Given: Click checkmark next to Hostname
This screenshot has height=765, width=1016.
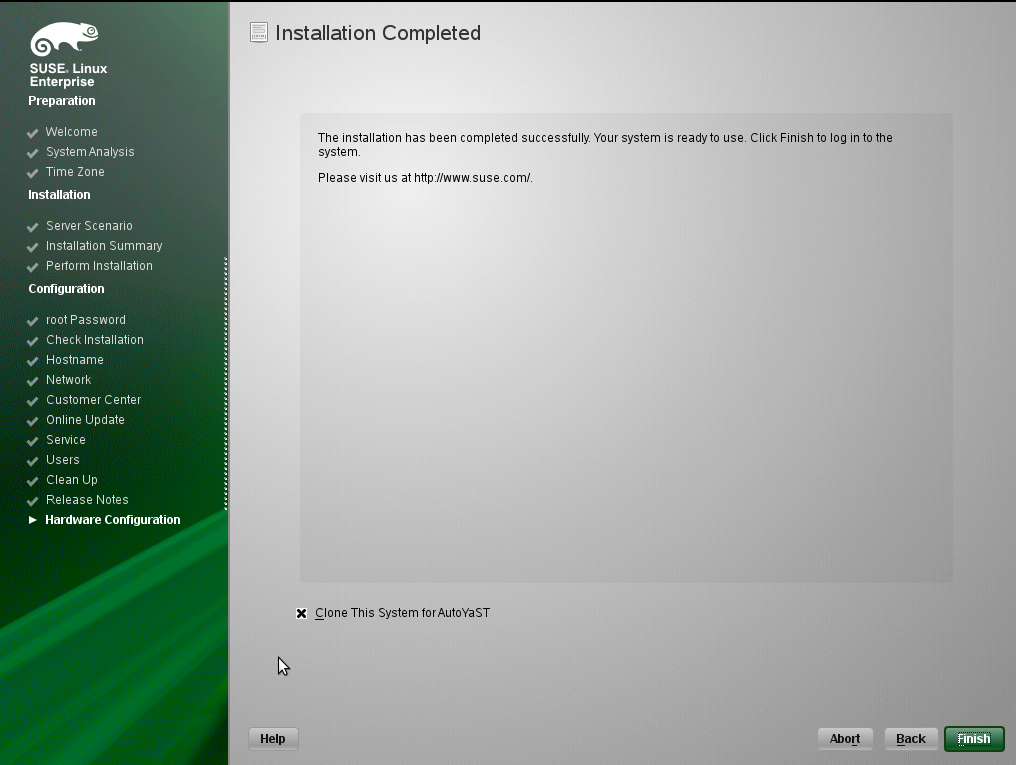Looking at the screenshot, I should coord(32,361).
